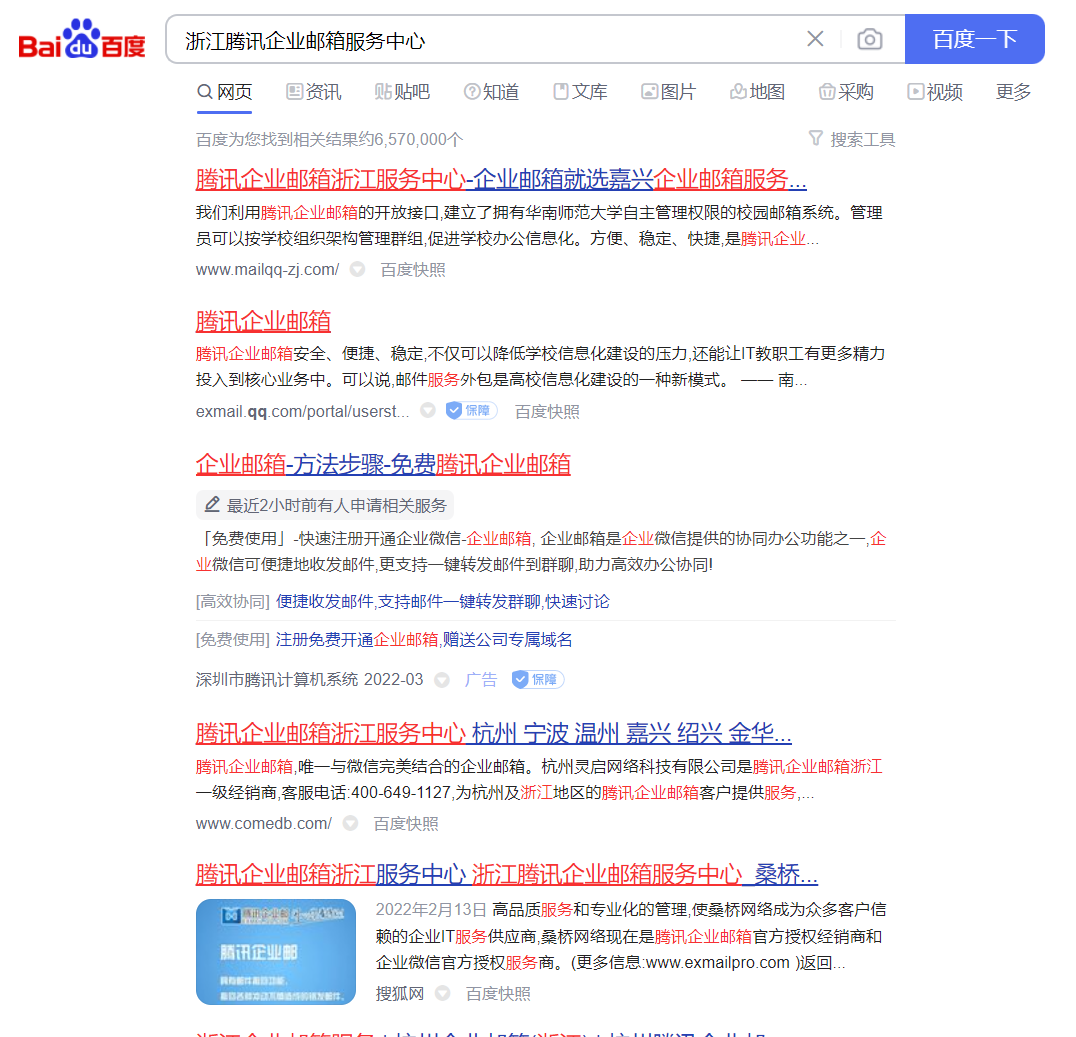
Task: Click the Baidu logo
Action: (82, 39)
